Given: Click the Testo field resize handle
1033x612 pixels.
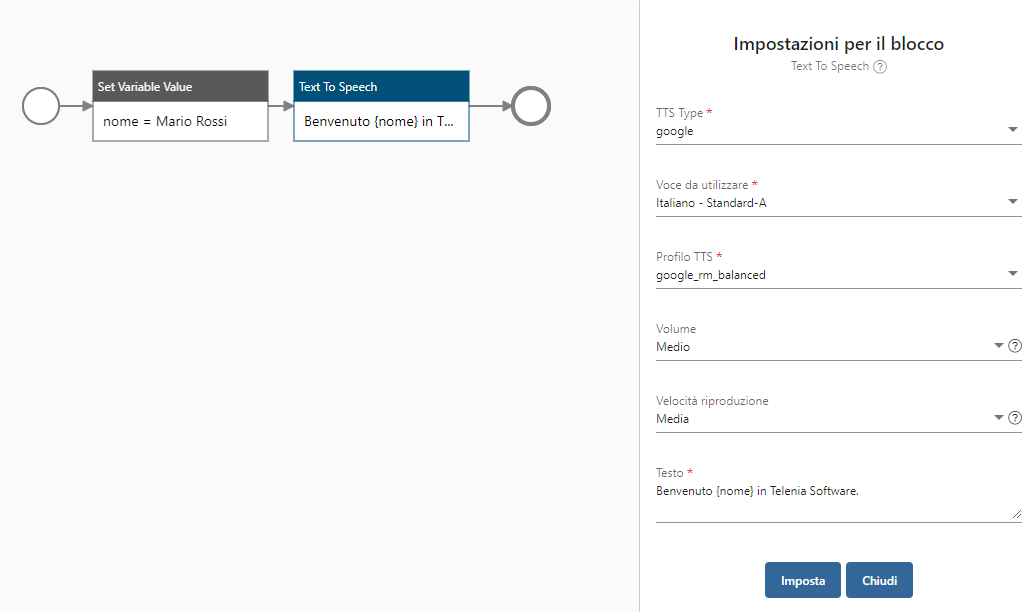Looking at the screenshot, I should 1017,514.
